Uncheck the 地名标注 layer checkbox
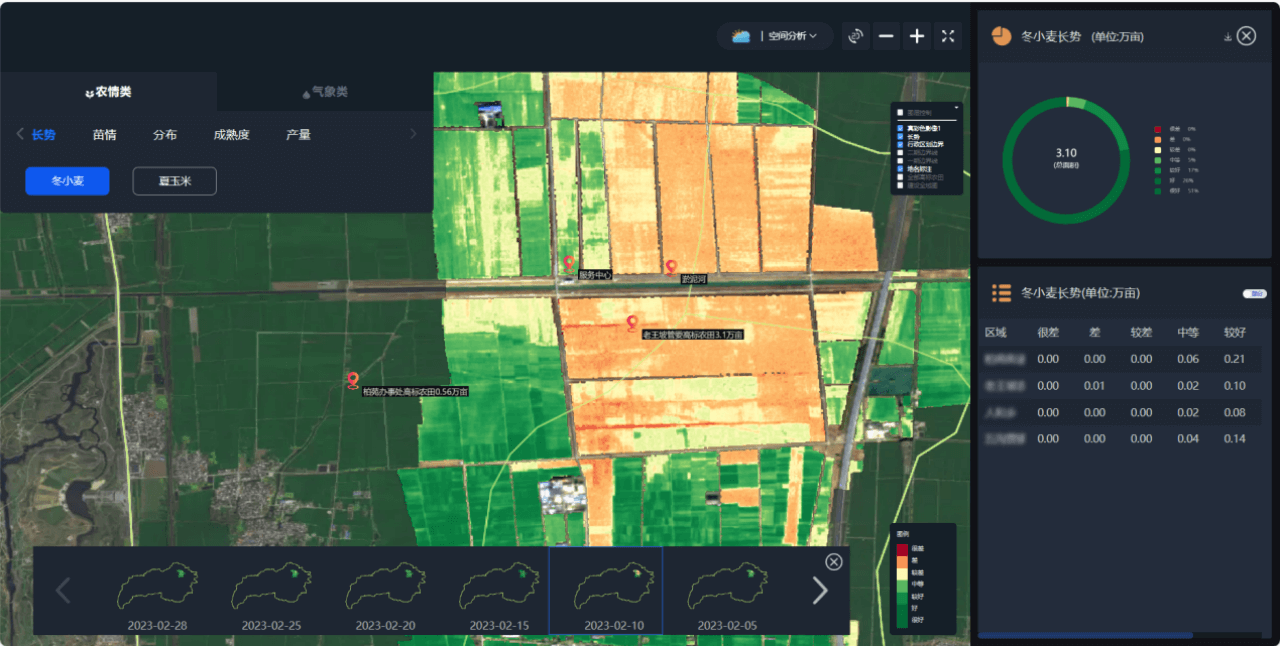 901,169
